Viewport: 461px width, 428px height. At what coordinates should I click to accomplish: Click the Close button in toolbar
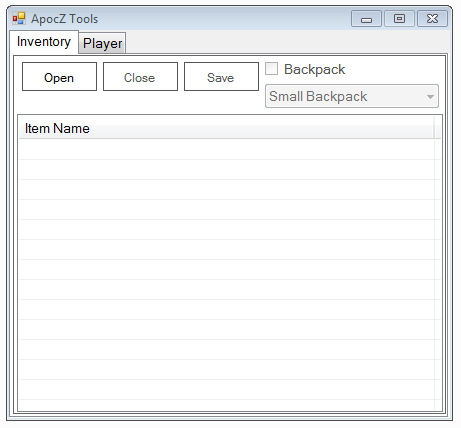[140, 77]
